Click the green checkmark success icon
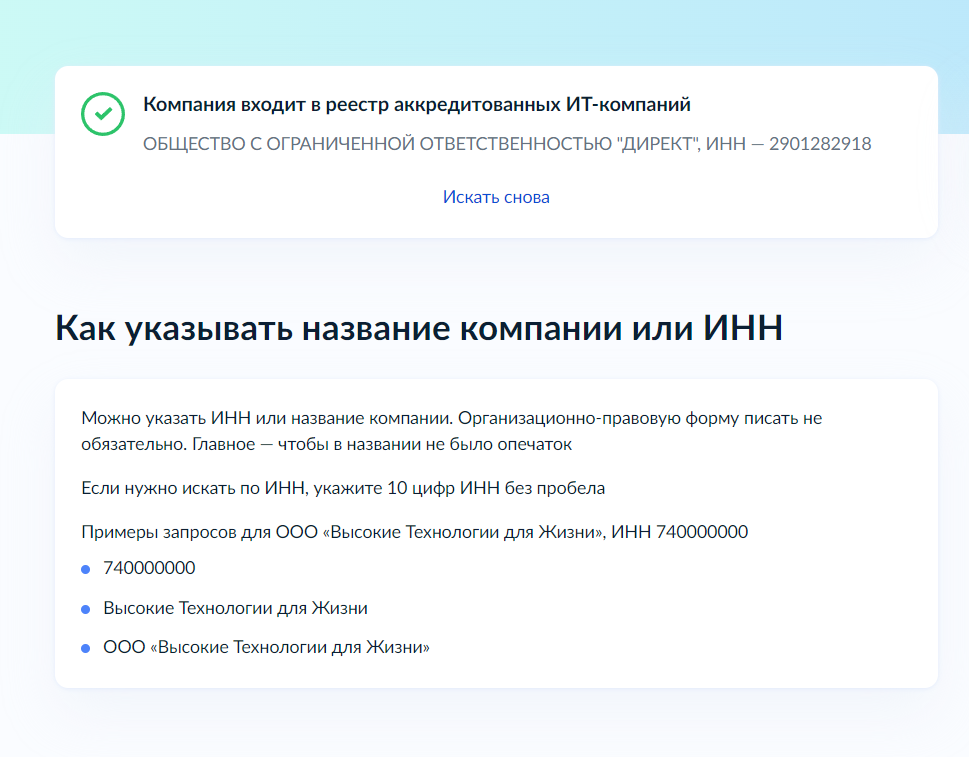This screenshot has height=757, width=969. [103, 114]
